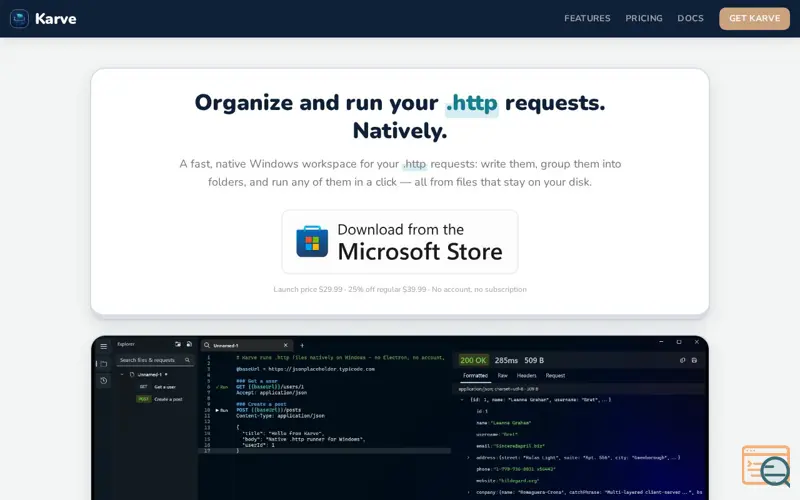Click the username value in the response
Screen dimensions: 800x500
point(510,435)
